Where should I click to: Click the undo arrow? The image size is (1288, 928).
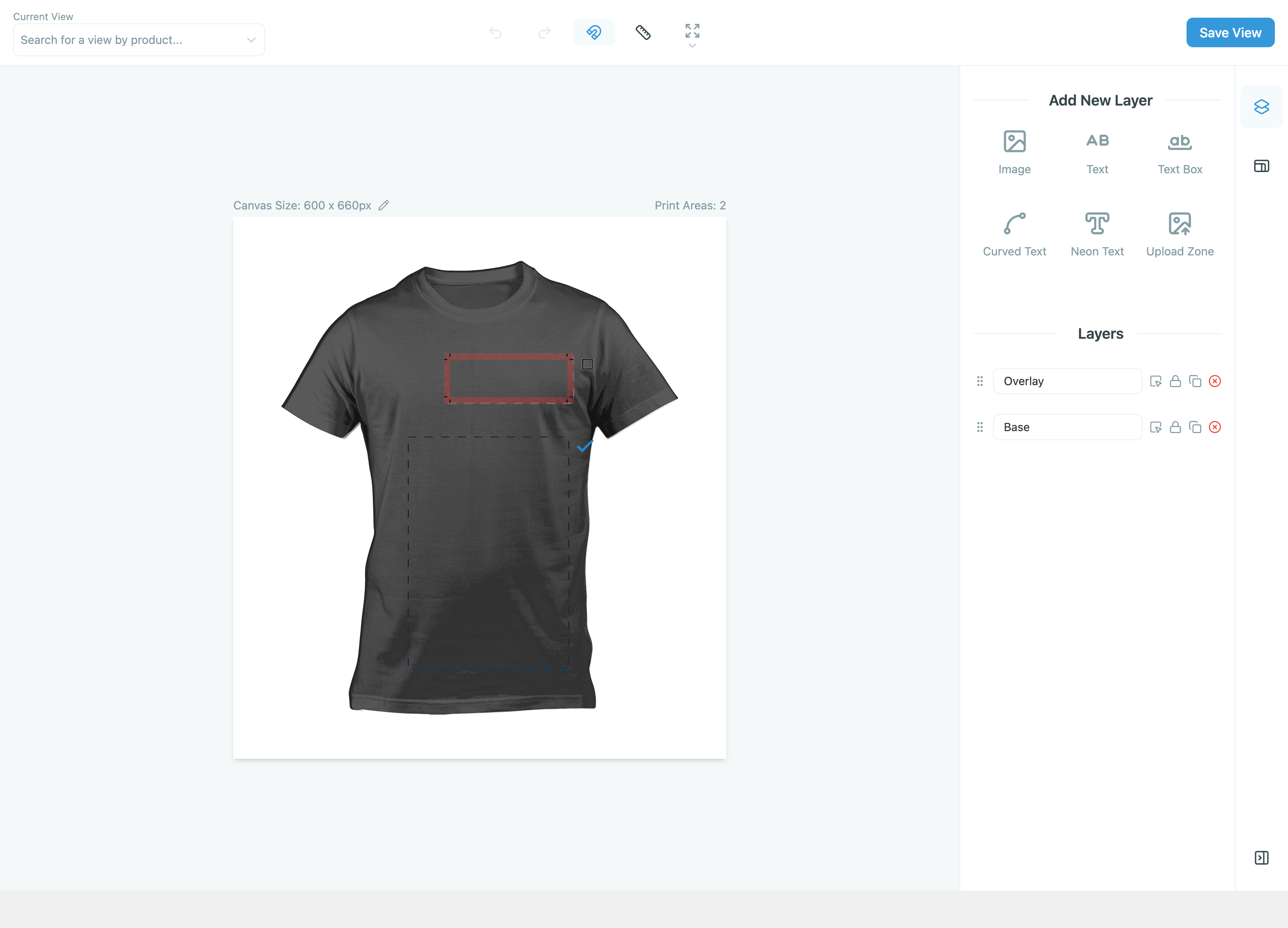pyautogui.click(x=495, y=32)
